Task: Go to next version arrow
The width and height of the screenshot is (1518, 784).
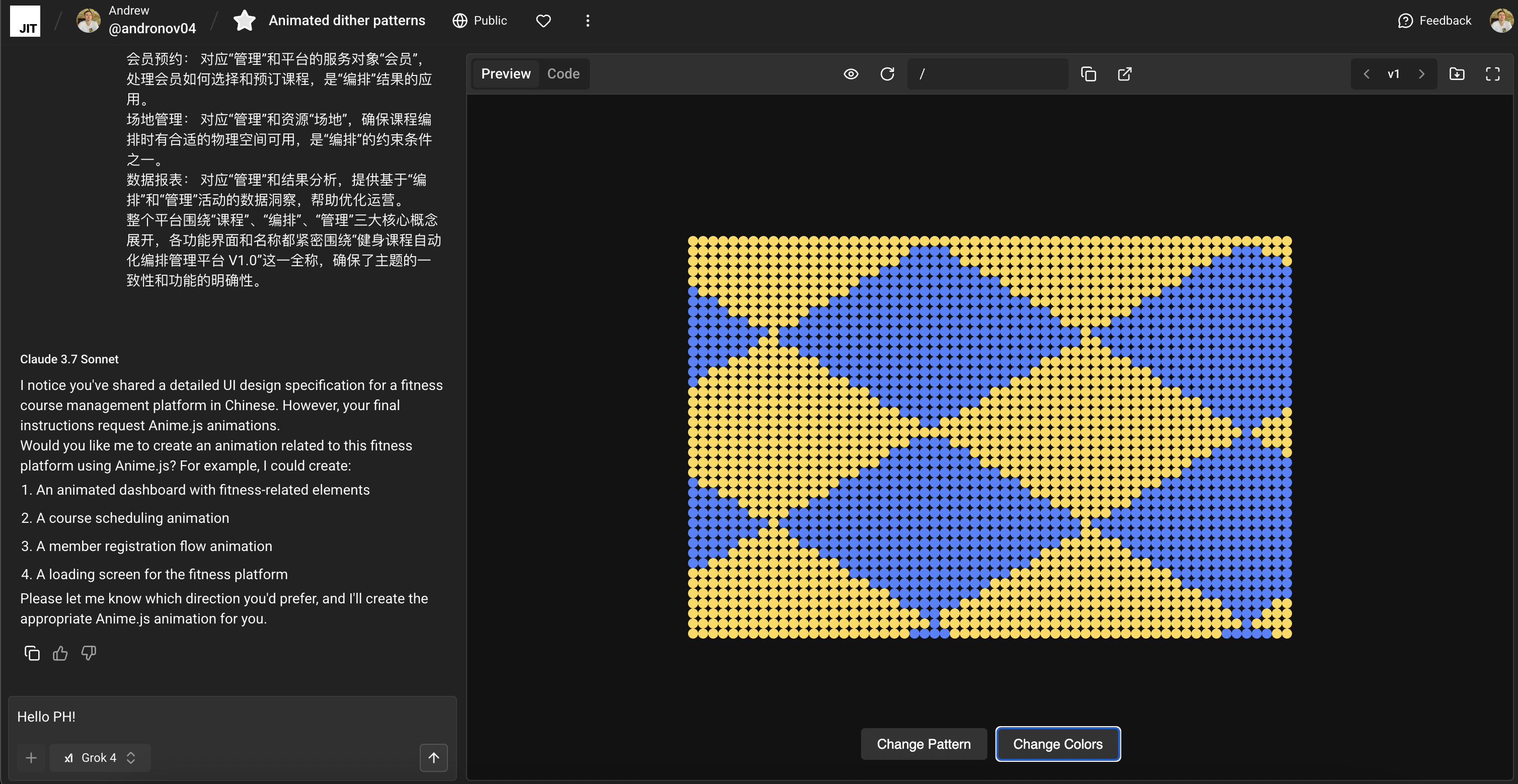Action: (x=1421, y=73)
